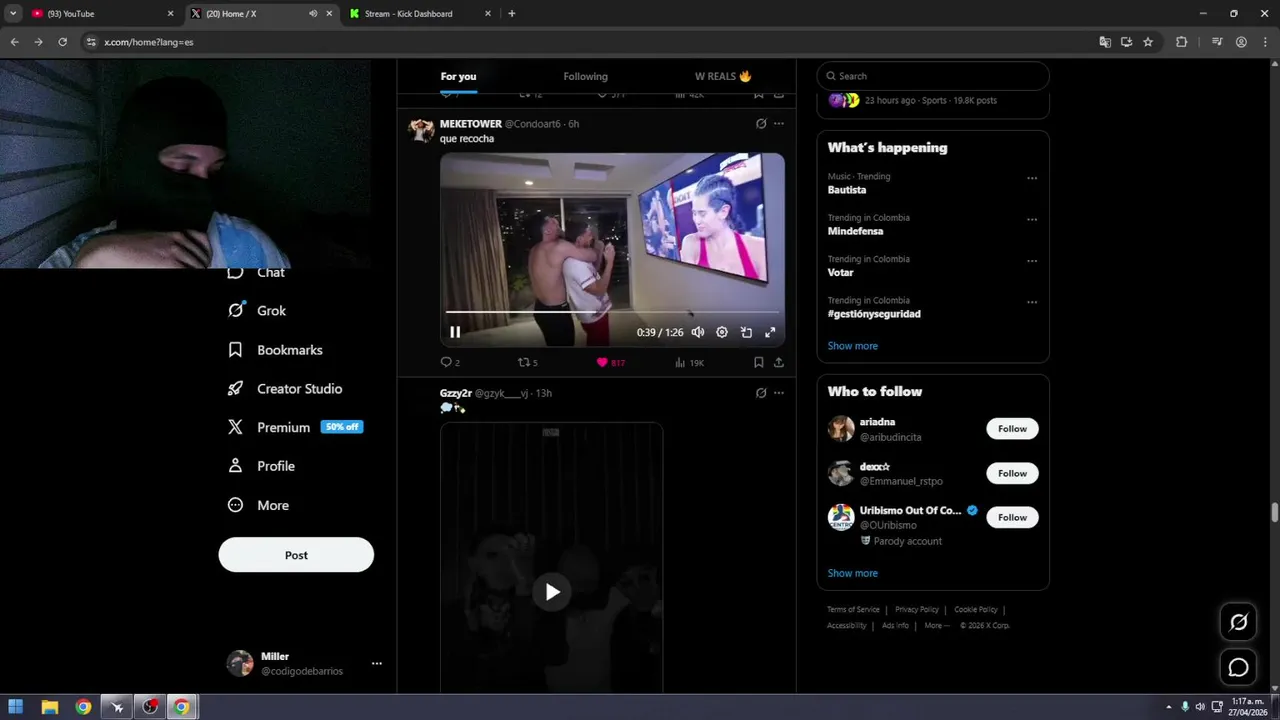Open MEKETOWER profile avatar

(421, 130)
